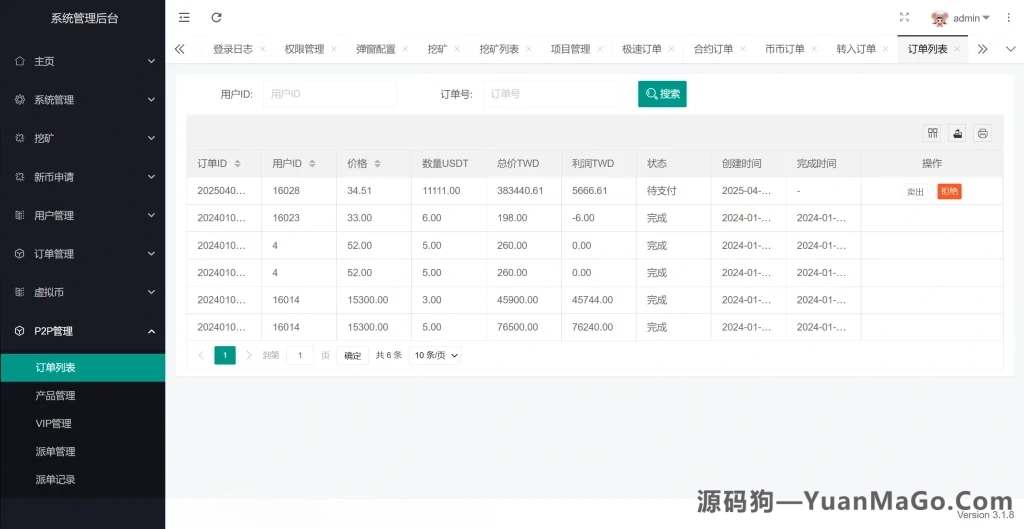This screenshot has height=529, width=1024.
Task: Open VIP管理 in sidebar
Action: (82, 424)
